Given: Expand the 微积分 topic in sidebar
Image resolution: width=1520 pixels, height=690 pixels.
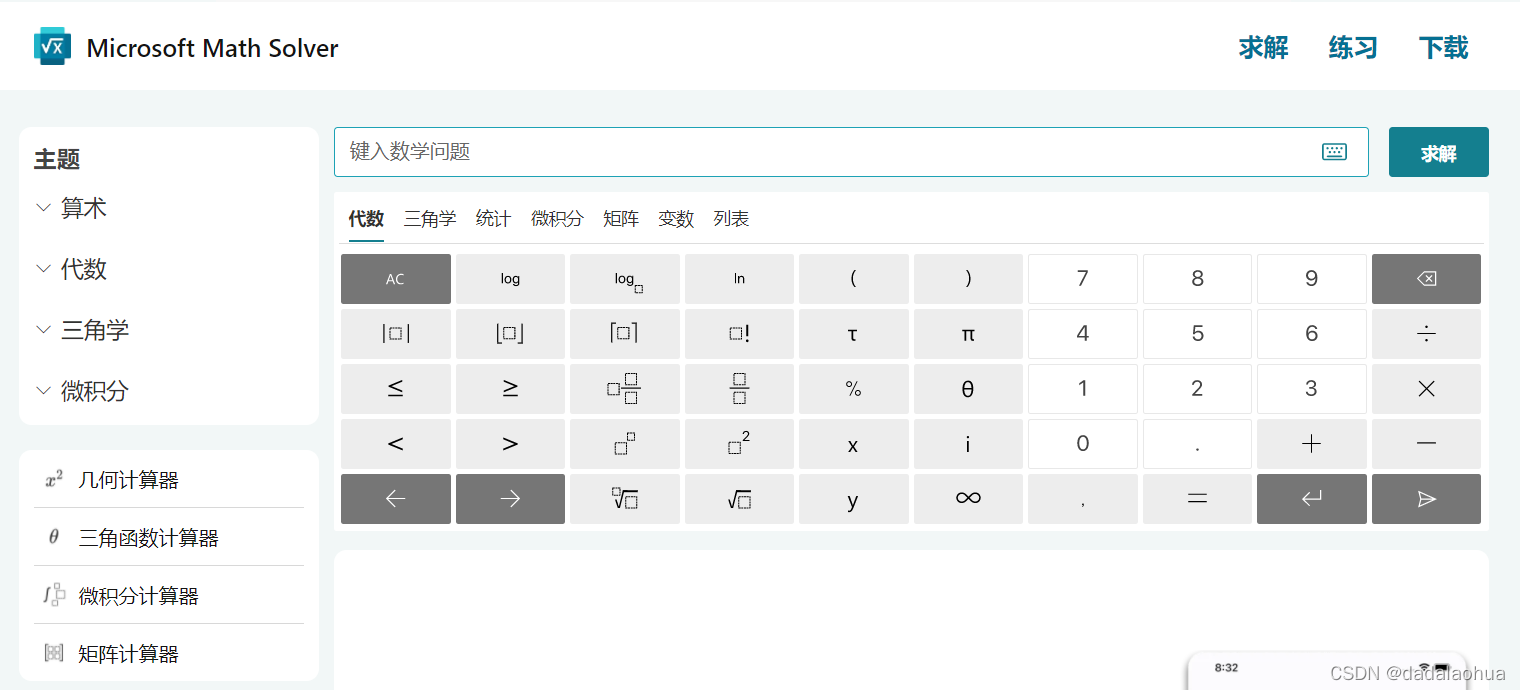Looking at the screenshot, I should pyautogui.click(x=82, y=391).
